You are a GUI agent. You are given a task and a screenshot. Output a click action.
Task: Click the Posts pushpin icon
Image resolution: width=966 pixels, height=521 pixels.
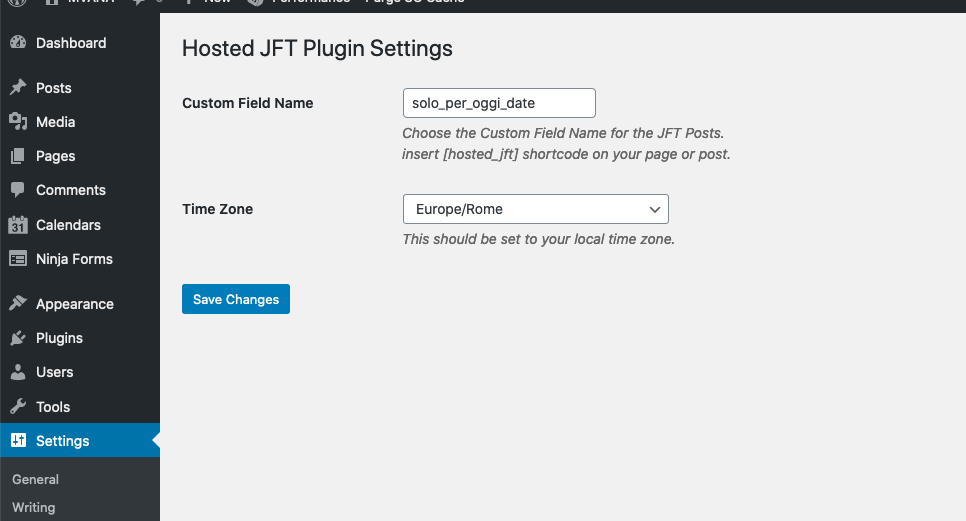click(x=18, y=88)
